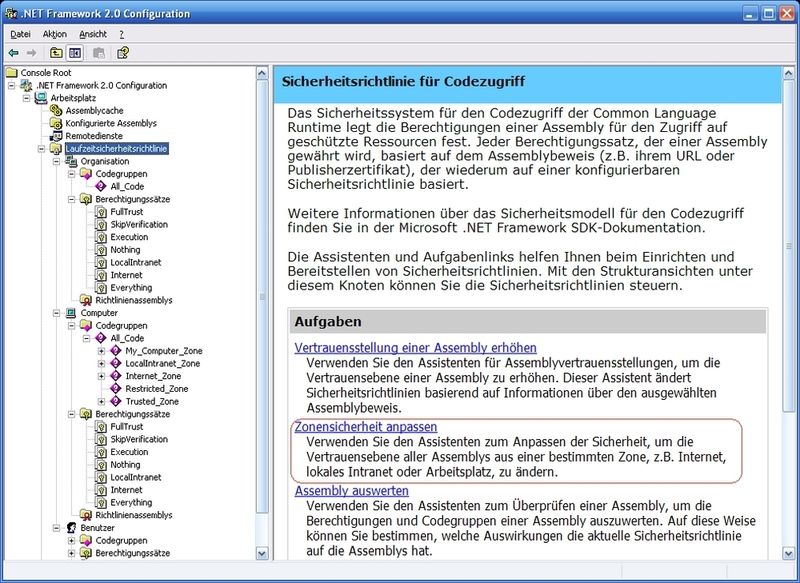Open link Vertrauensstellung einer Assembly erhöhen
Image resolution: width=800 pixels, height=583 pixels.
(415, 348)
